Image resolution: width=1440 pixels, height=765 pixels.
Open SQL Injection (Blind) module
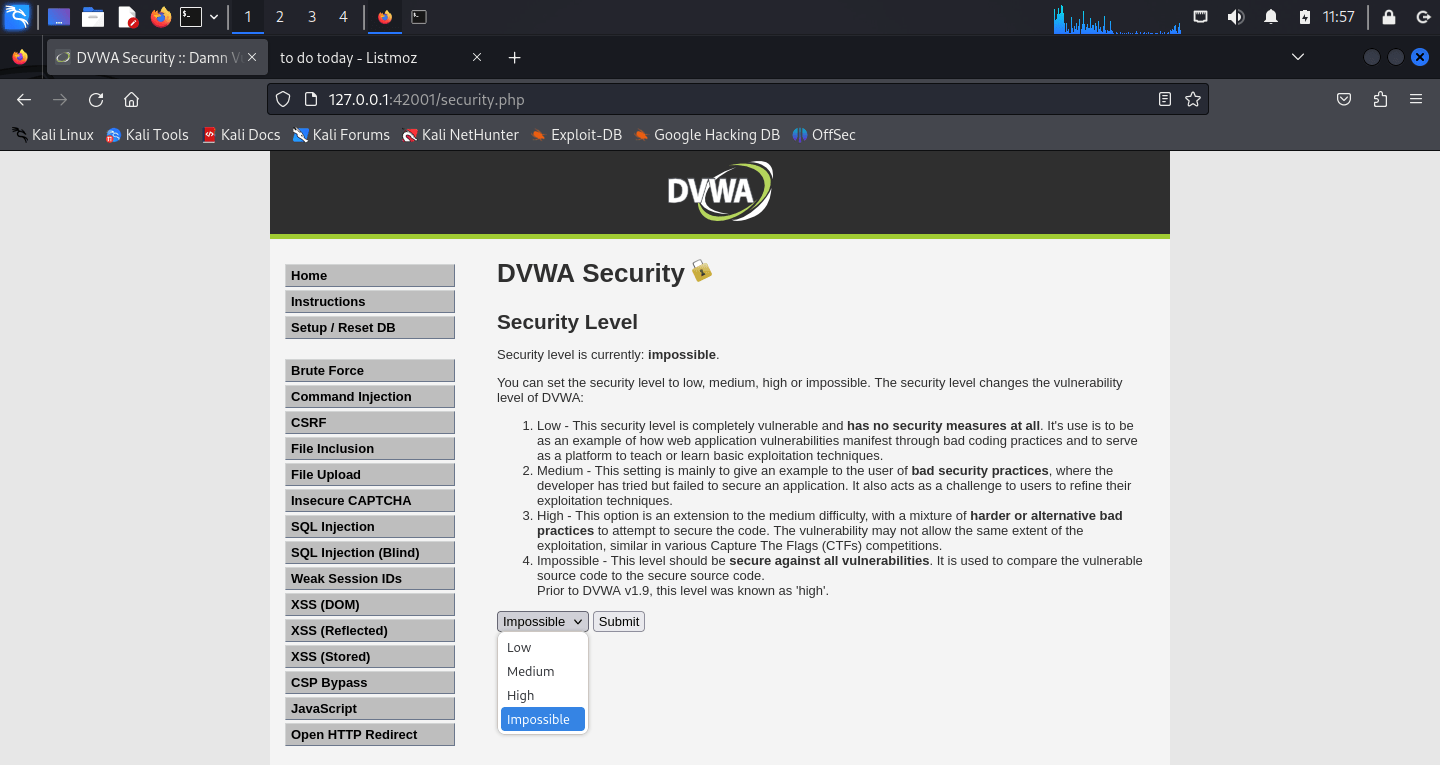pyautogui.click(x=370, y=553)
